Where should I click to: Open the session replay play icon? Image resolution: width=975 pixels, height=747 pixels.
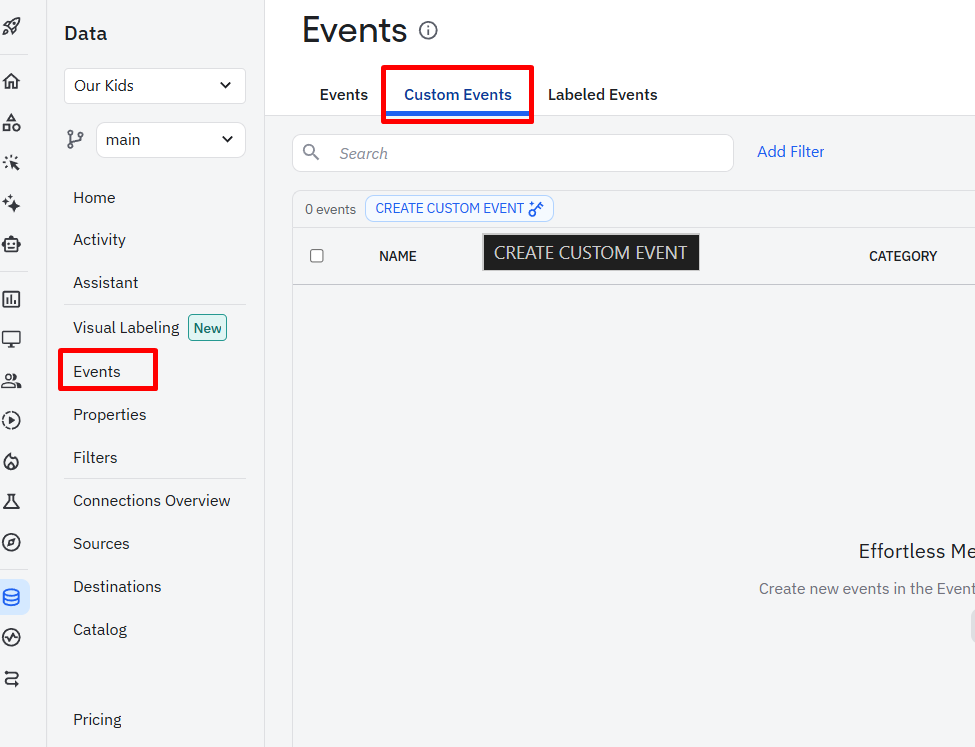12,420
